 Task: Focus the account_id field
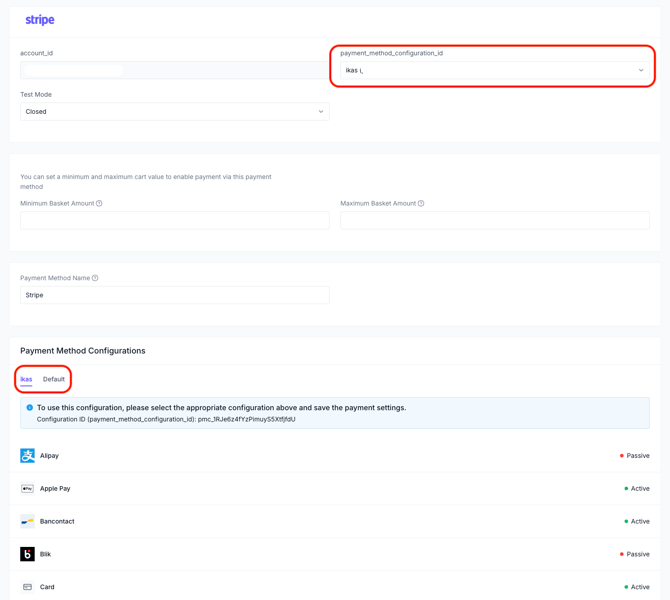point(175,71)
